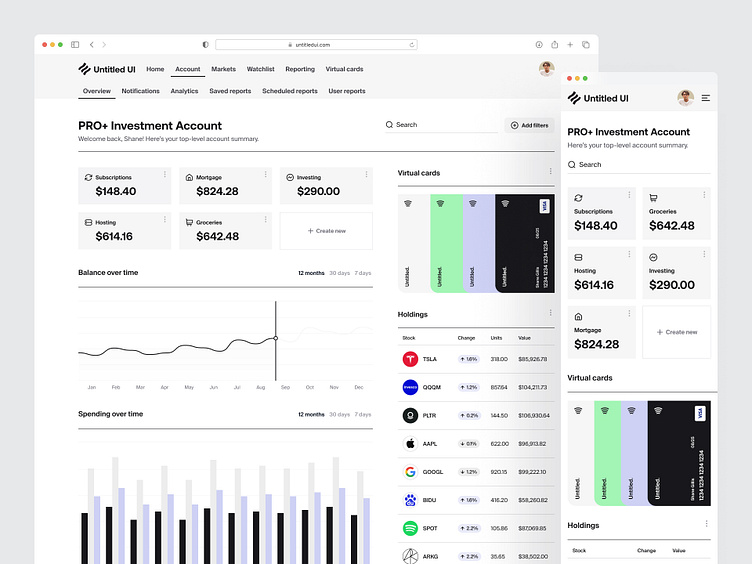Viewport: 752px width, 564px height.
Task: Select the green virtual card
Action: 447,243
